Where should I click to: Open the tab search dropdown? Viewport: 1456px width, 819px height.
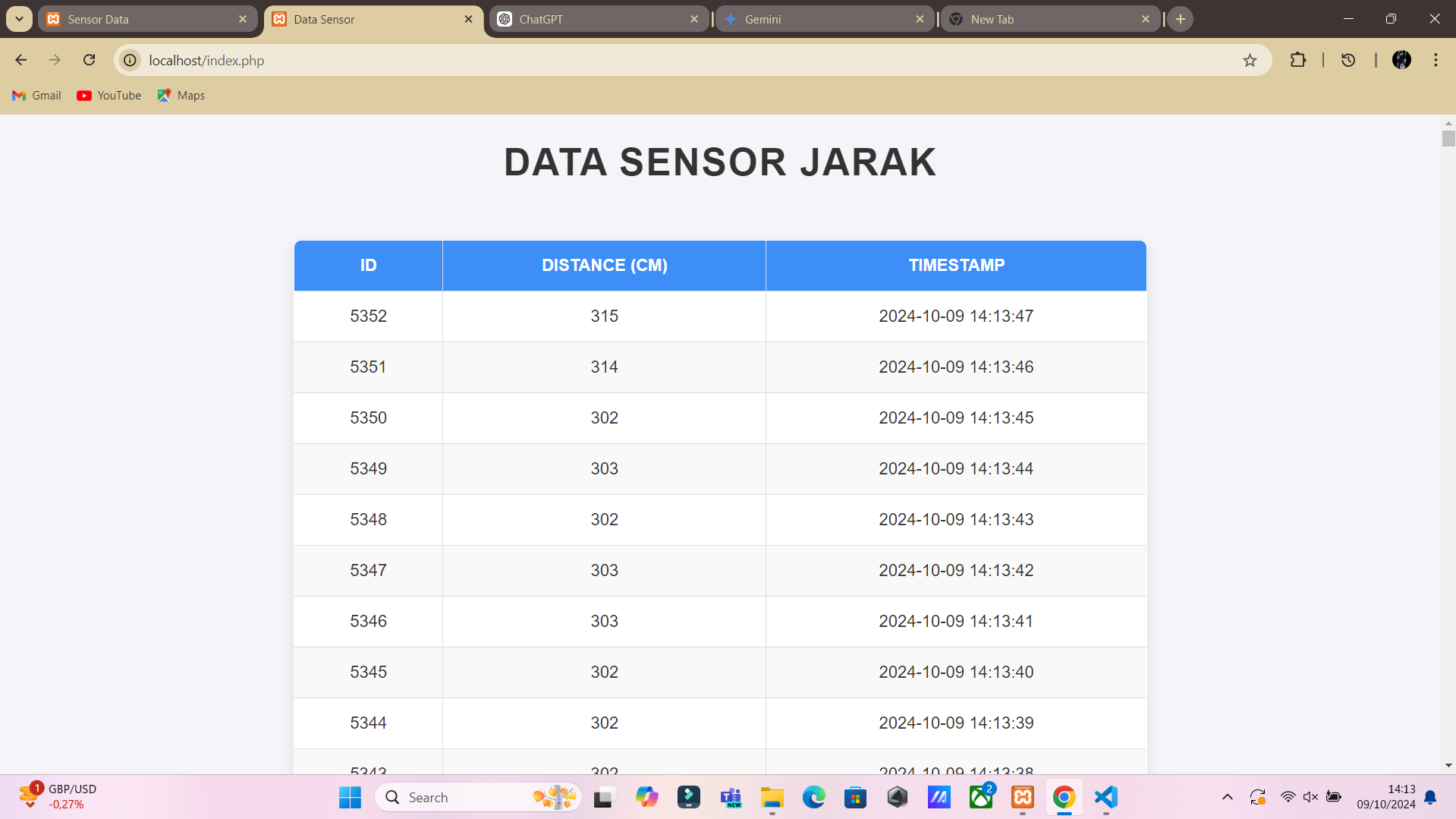pos(19,18)
